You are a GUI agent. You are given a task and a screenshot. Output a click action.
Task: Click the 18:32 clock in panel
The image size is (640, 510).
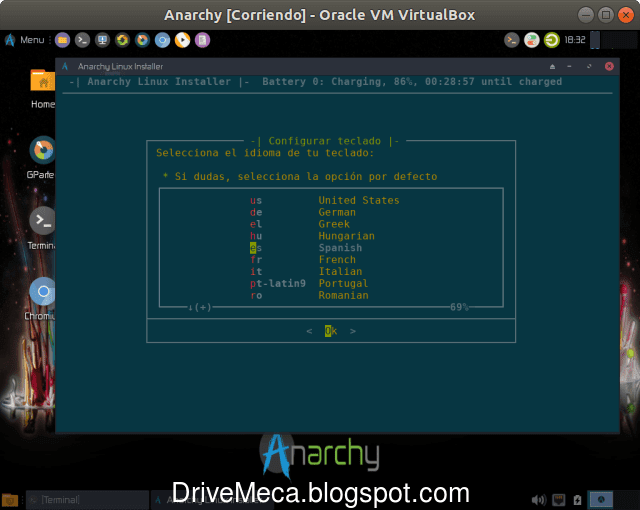575,40
